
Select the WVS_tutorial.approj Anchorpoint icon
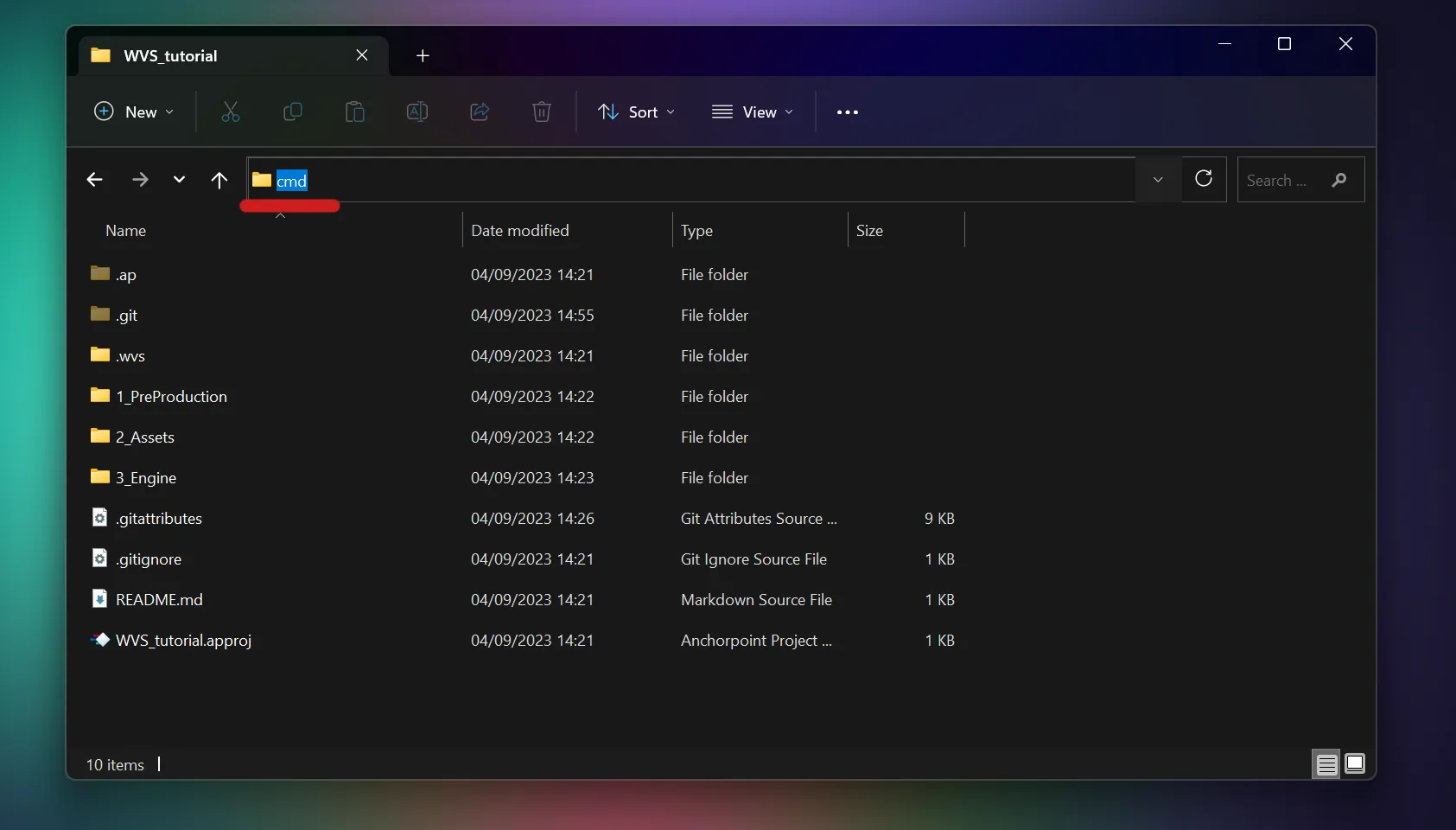100,640
